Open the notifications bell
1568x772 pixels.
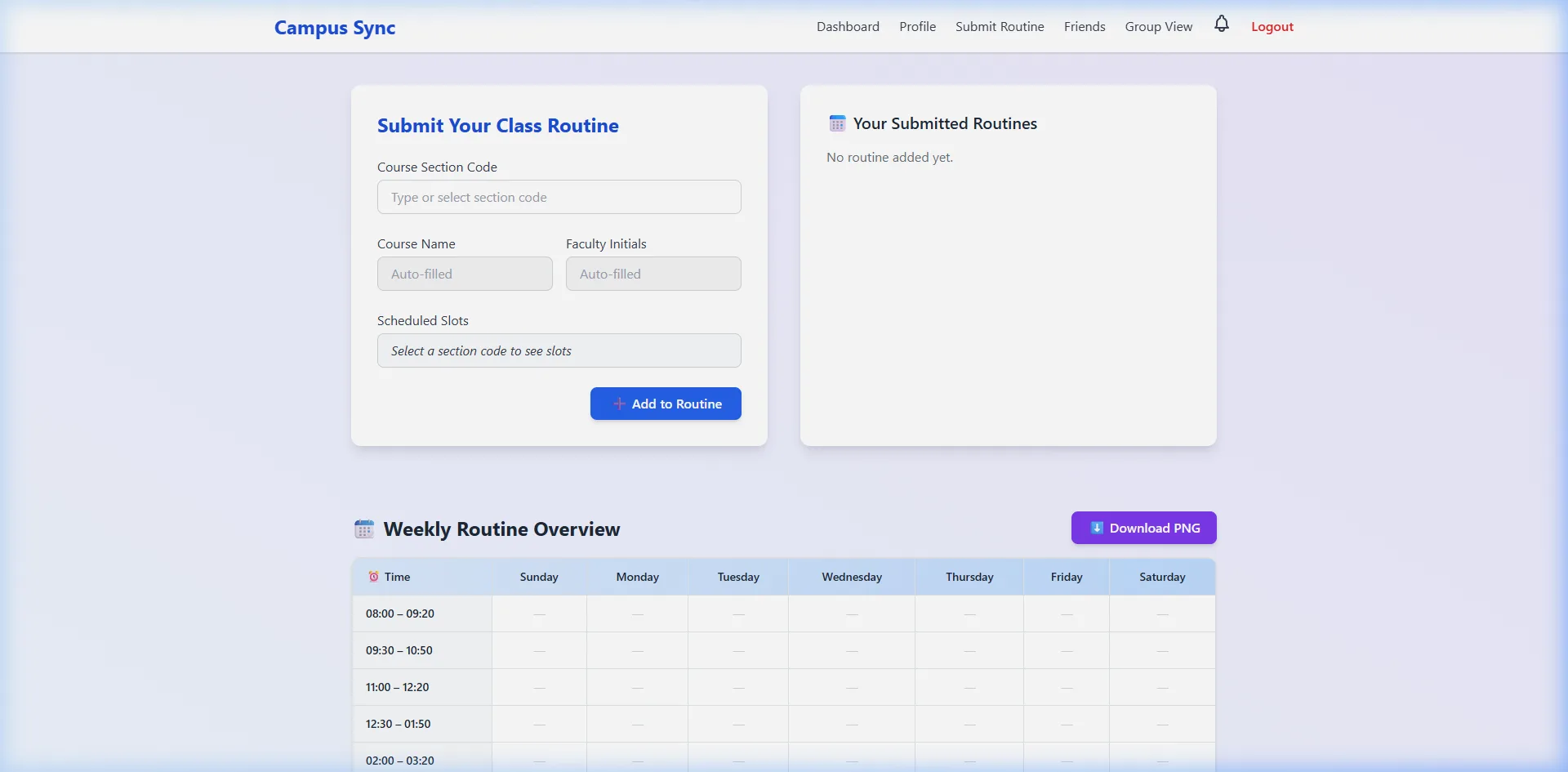[1222, 25]
